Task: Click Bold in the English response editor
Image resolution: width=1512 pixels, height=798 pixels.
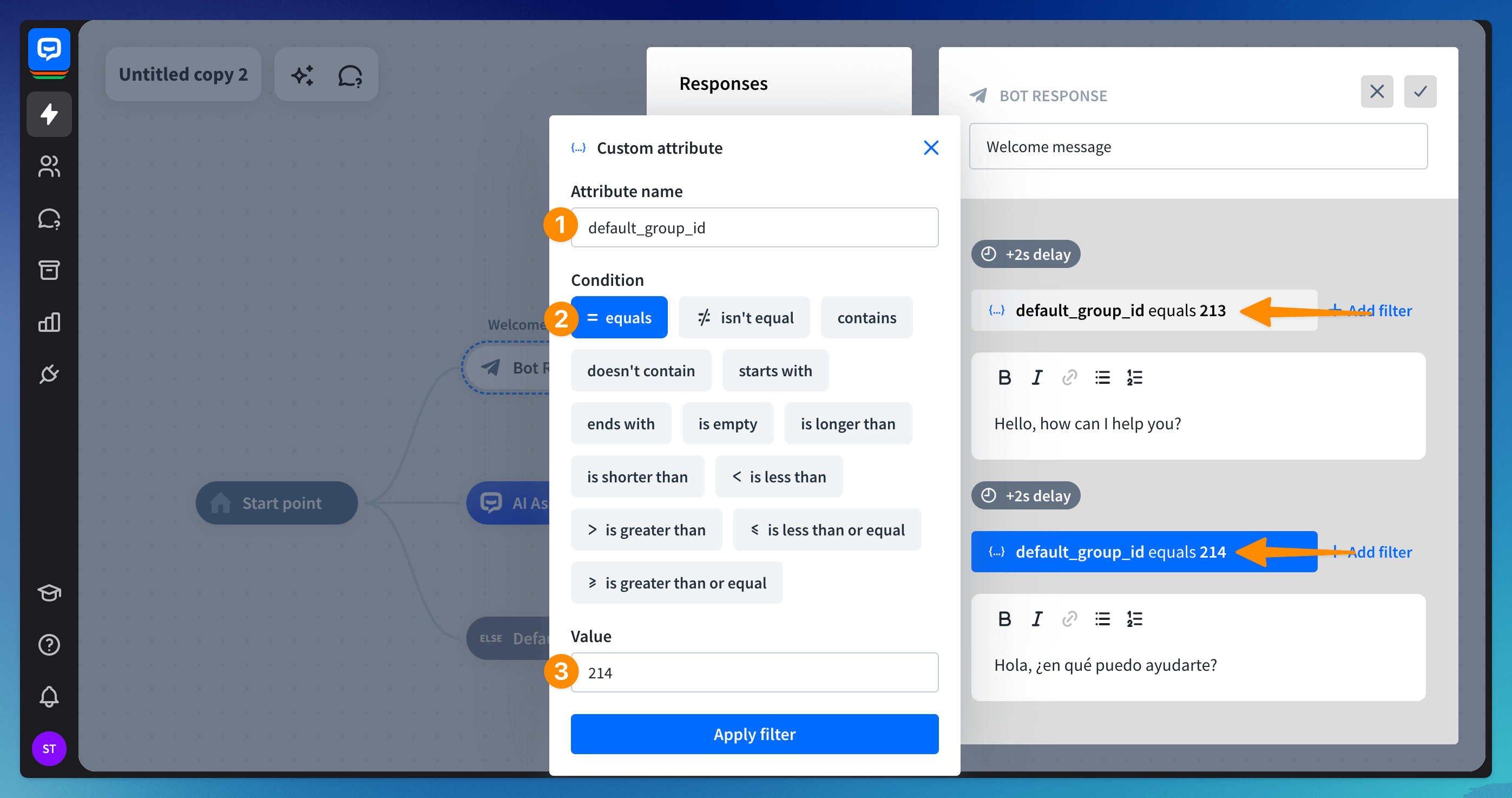Action: click(x=1004, y=377)
